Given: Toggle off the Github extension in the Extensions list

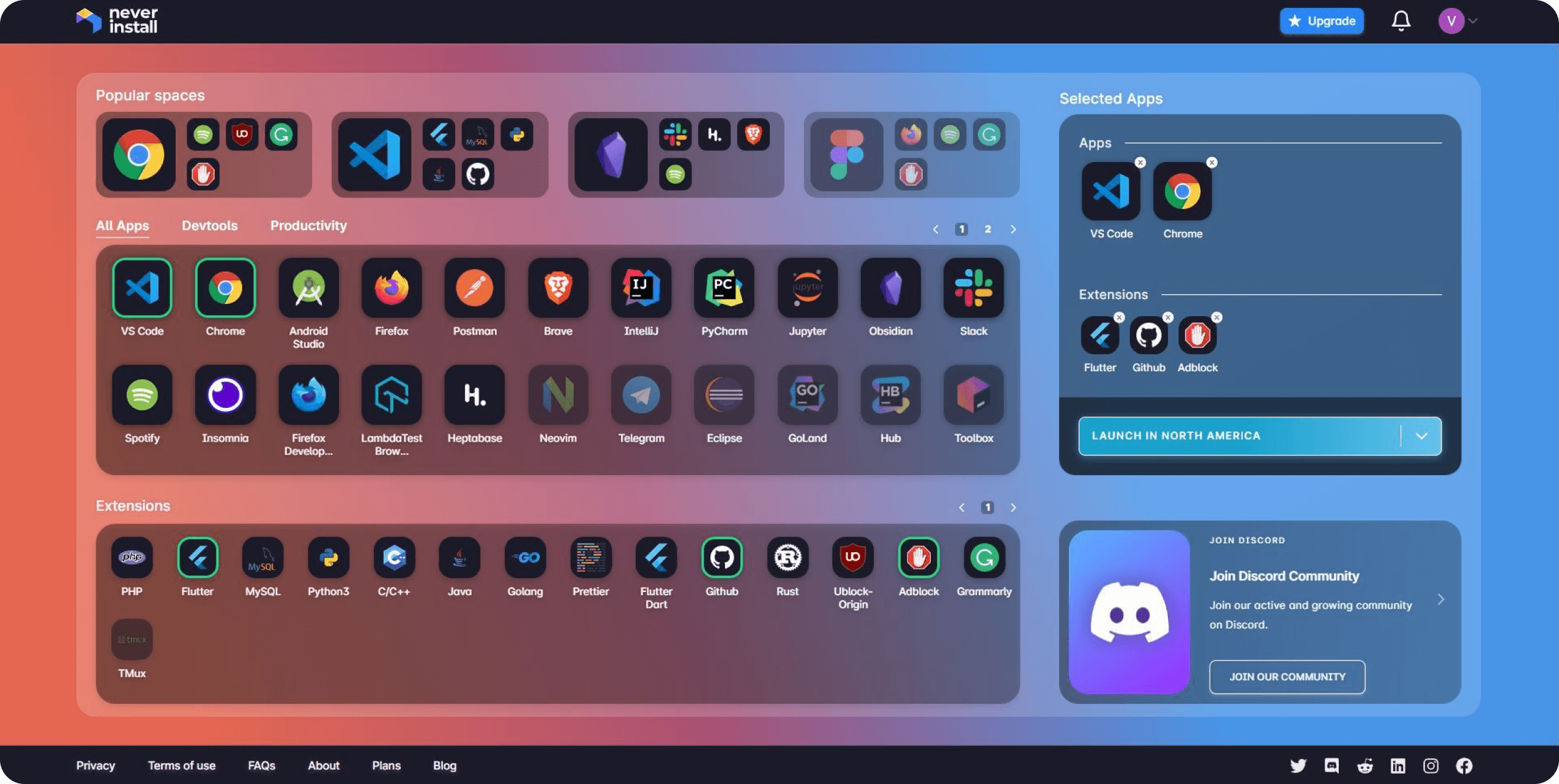Looking at the screenshot, I should coord(722,557).
